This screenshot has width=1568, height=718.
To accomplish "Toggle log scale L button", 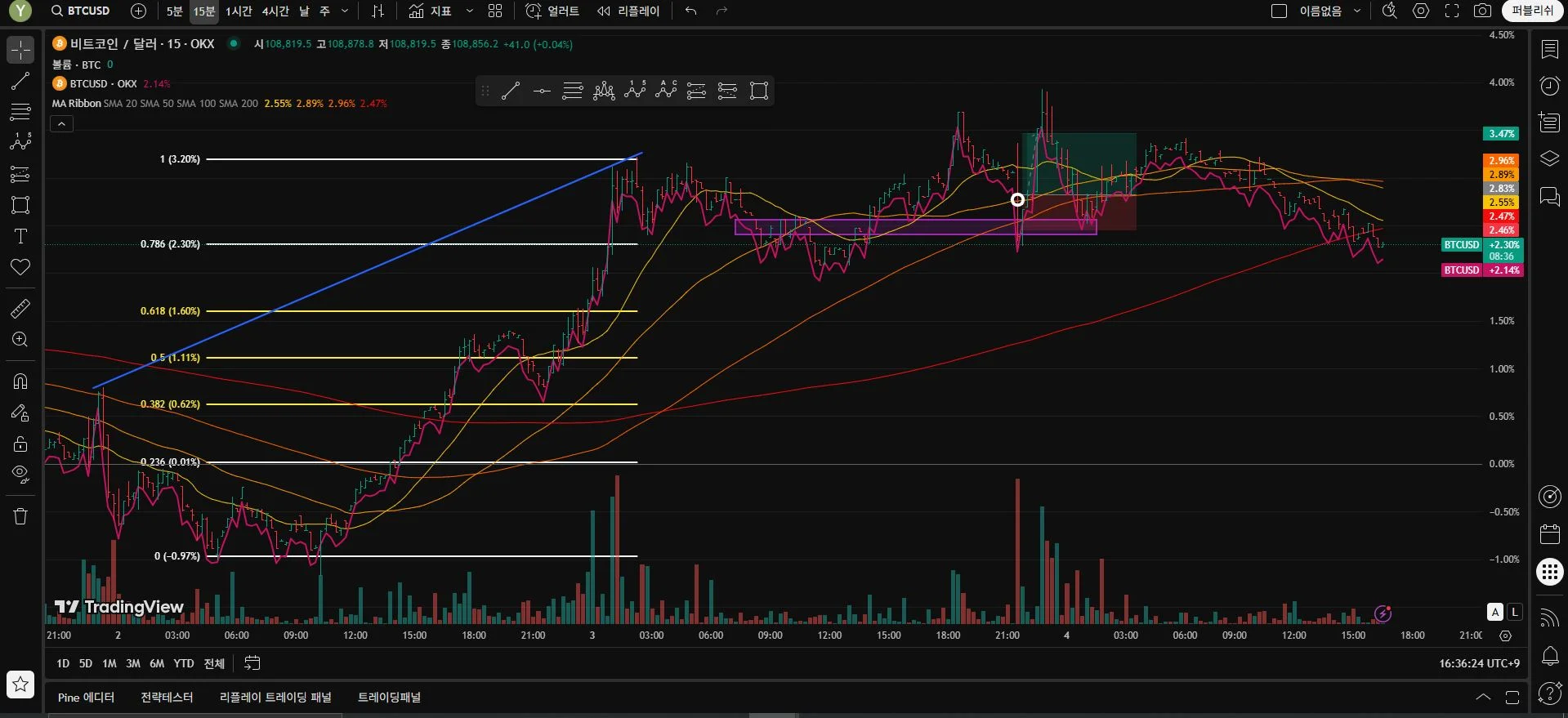I will pyautogui.click(x=1514, y=612).
